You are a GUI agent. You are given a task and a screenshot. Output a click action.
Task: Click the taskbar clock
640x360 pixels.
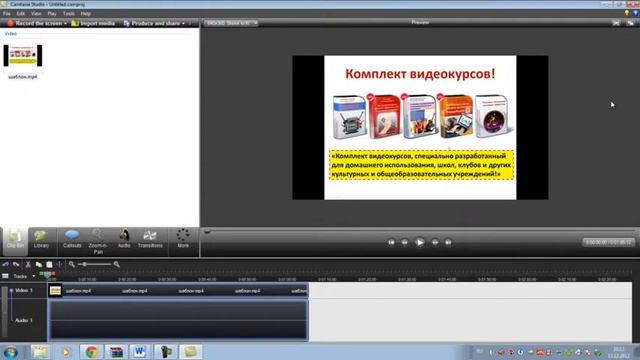coord(619,352)
